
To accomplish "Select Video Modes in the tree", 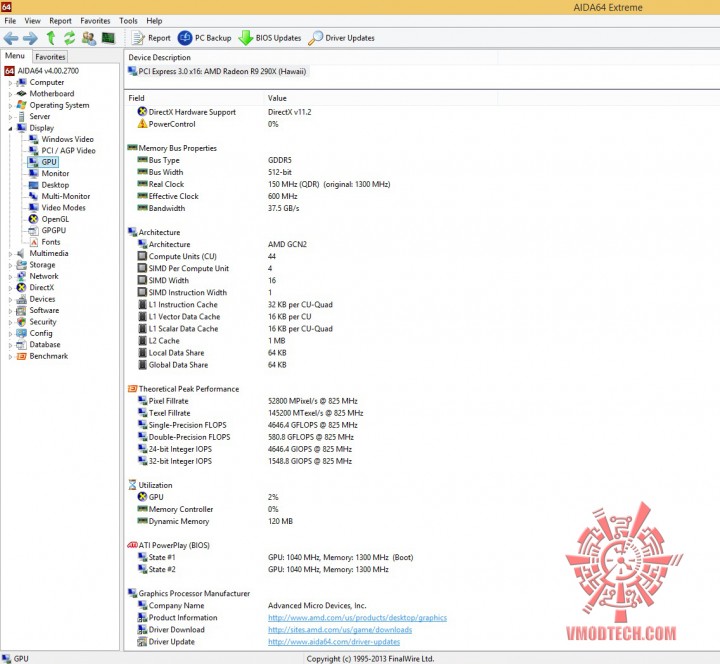I will [63, 208].
